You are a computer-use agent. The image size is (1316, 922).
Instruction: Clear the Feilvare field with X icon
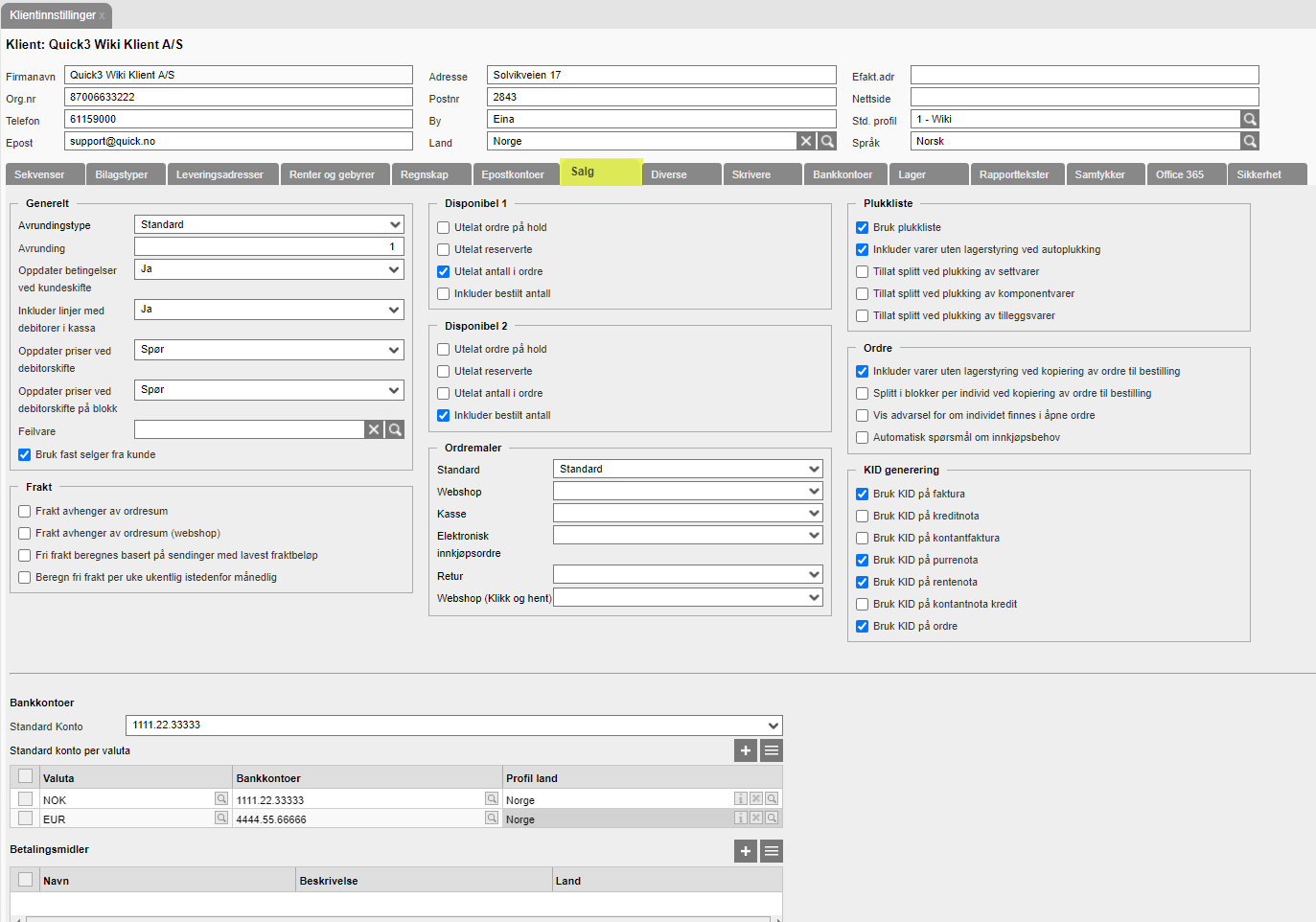pyautogui.click(x=374, y=429)
